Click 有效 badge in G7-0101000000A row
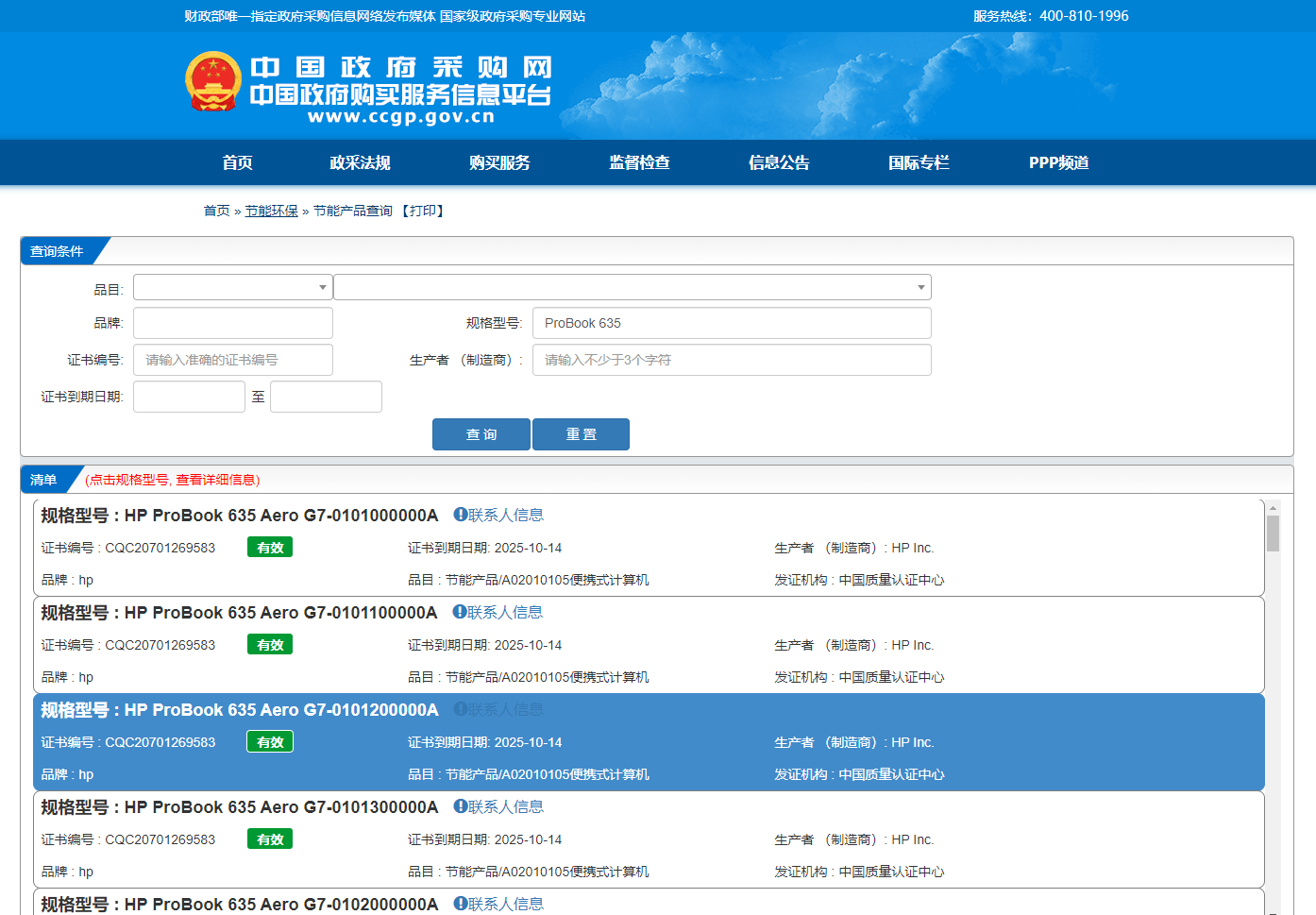The height and width of the screenshot is (915, 1316). (270, 548)
